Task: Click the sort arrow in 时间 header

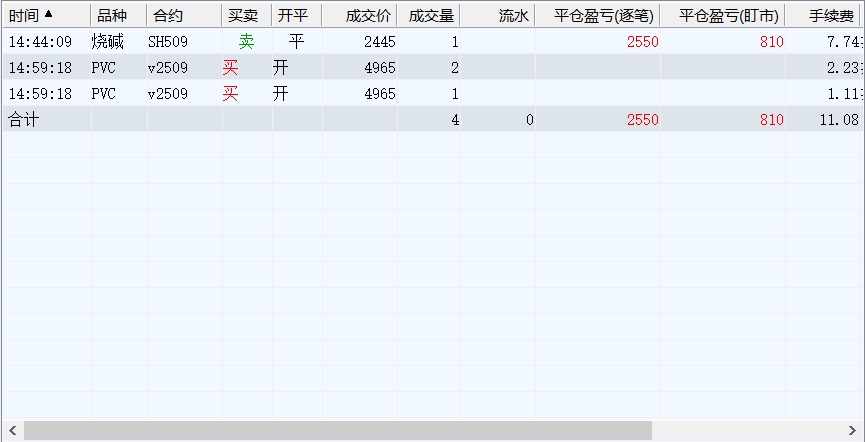Action: tap(49, 14)
